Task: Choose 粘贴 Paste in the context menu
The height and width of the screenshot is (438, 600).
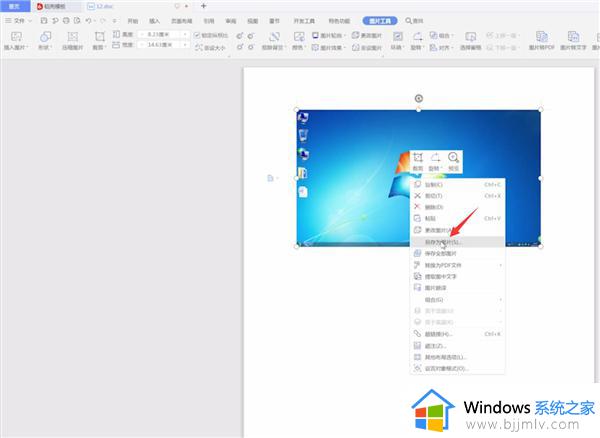Action: coord(458,218)
